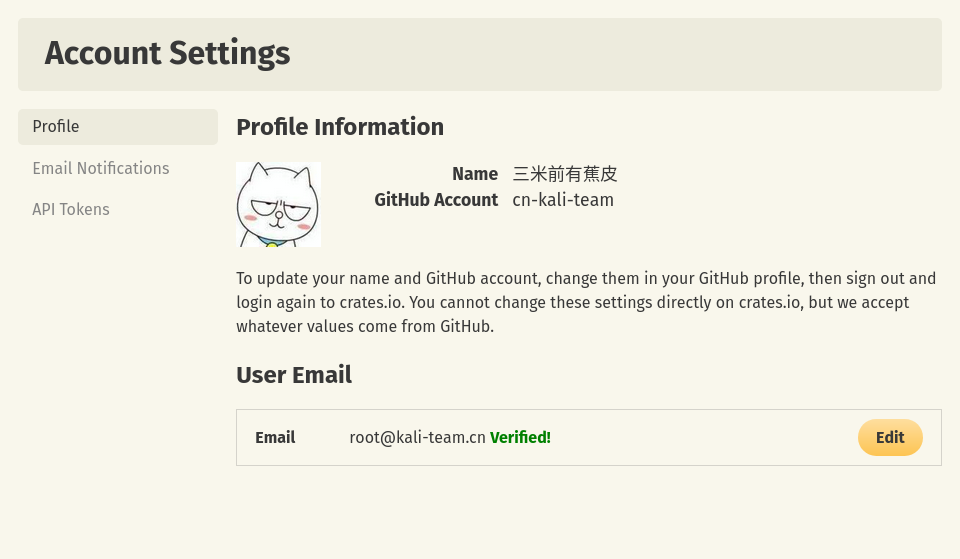The width and height of the screenshot is (960, 559).
Task: Click the words 'login again to crates.io'
Action: (x=320, y=302)
